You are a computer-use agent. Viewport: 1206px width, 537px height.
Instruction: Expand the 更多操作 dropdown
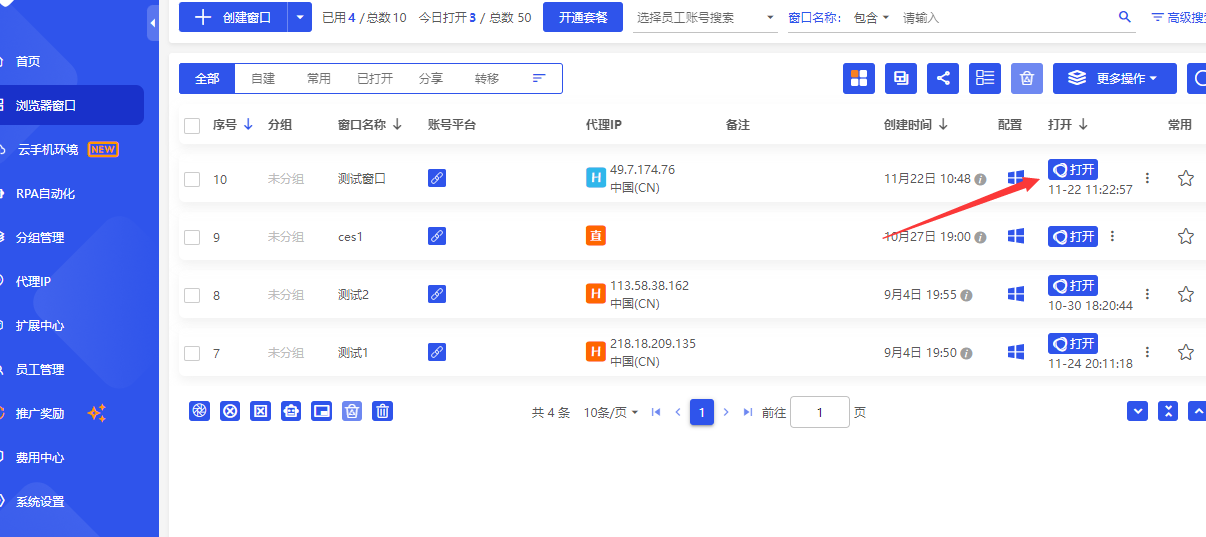[1115, 79]
